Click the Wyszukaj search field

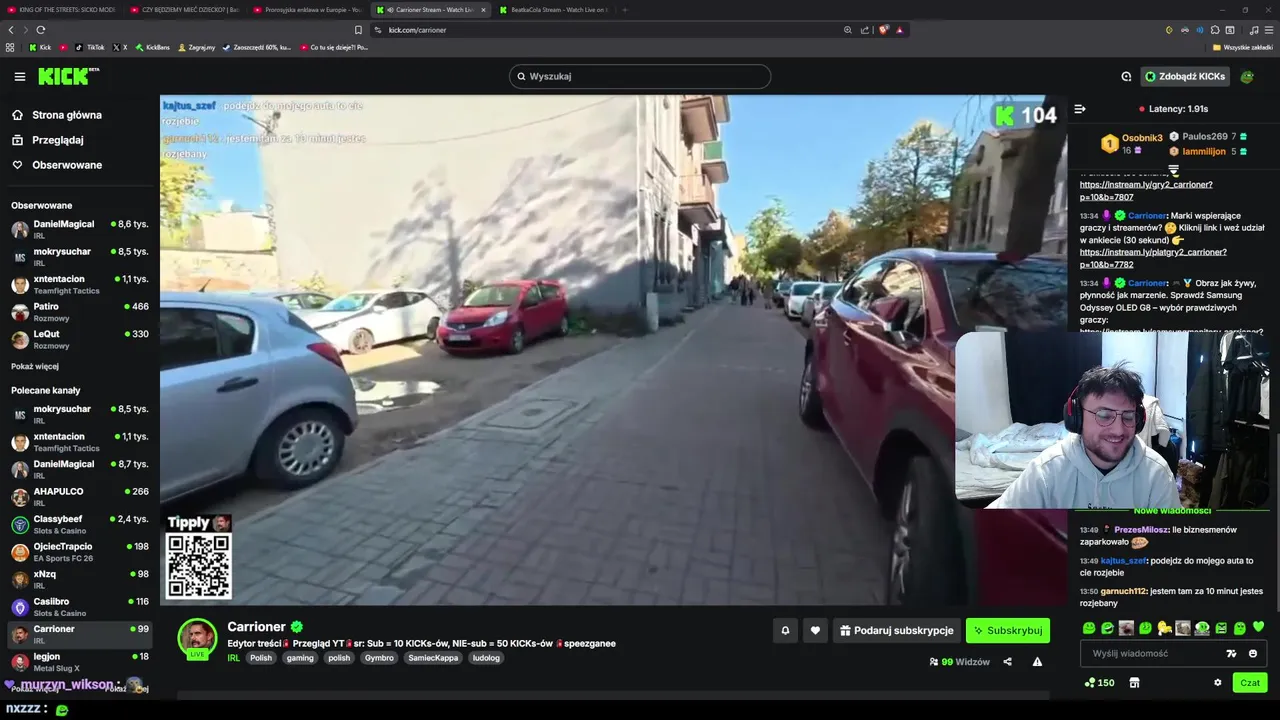[x=640, y=76]
